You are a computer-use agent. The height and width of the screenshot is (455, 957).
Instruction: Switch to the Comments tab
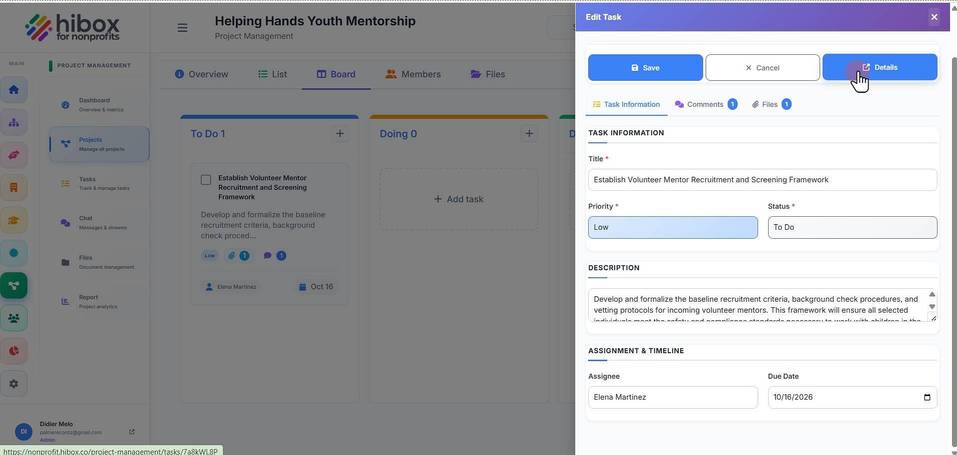click(706, 104)
